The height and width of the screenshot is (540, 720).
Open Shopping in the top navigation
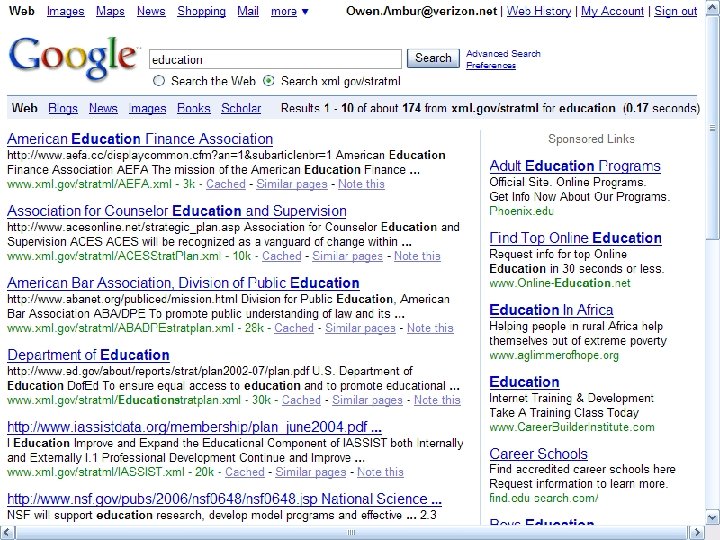pos(202,11)
